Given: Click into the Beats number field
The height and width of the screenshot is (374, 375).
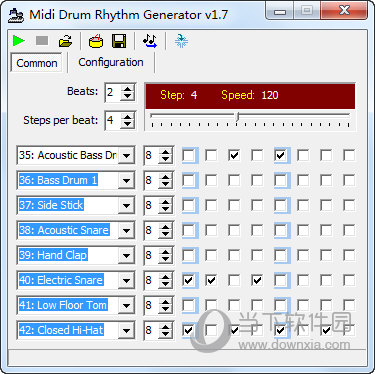Looking at the screenshot, I should 113,92.
